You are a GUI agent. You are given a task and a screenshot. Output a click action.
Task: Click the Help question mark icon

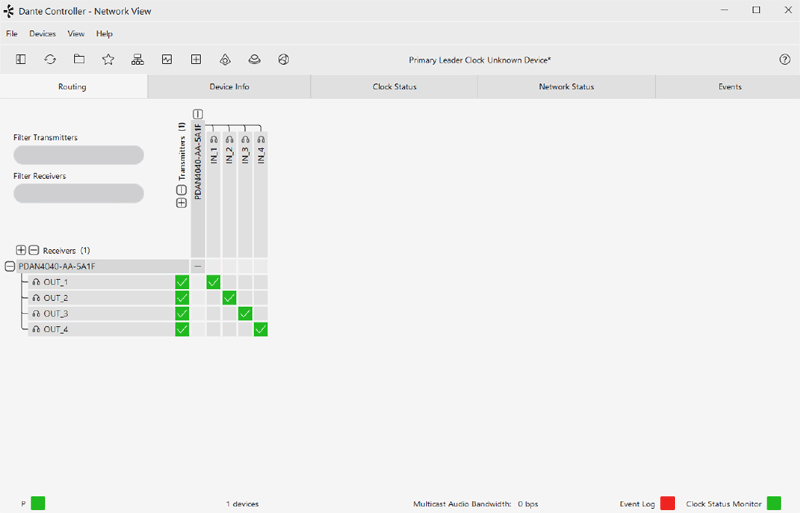coord(785,60)
